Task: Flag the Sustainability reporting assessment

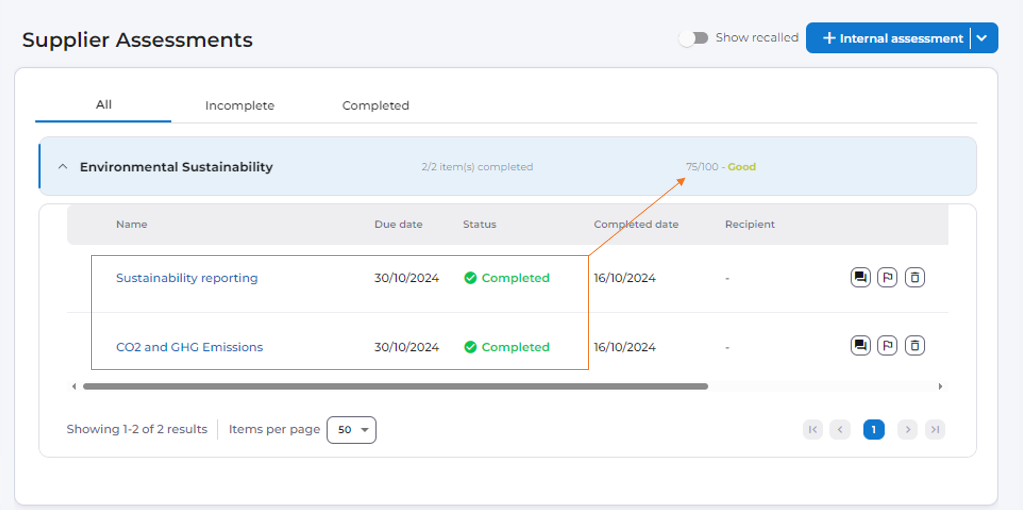Action: (x=887, y=278)
